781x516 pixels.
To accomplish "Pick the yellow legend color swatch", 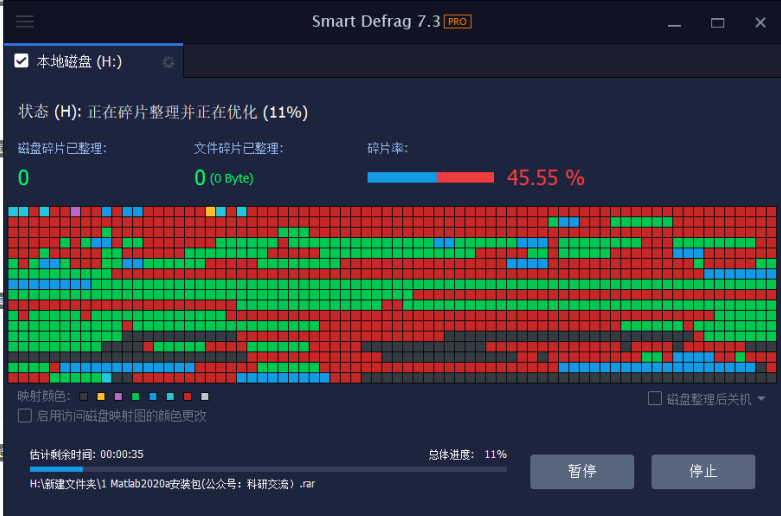I will click(x=101, y=396).
